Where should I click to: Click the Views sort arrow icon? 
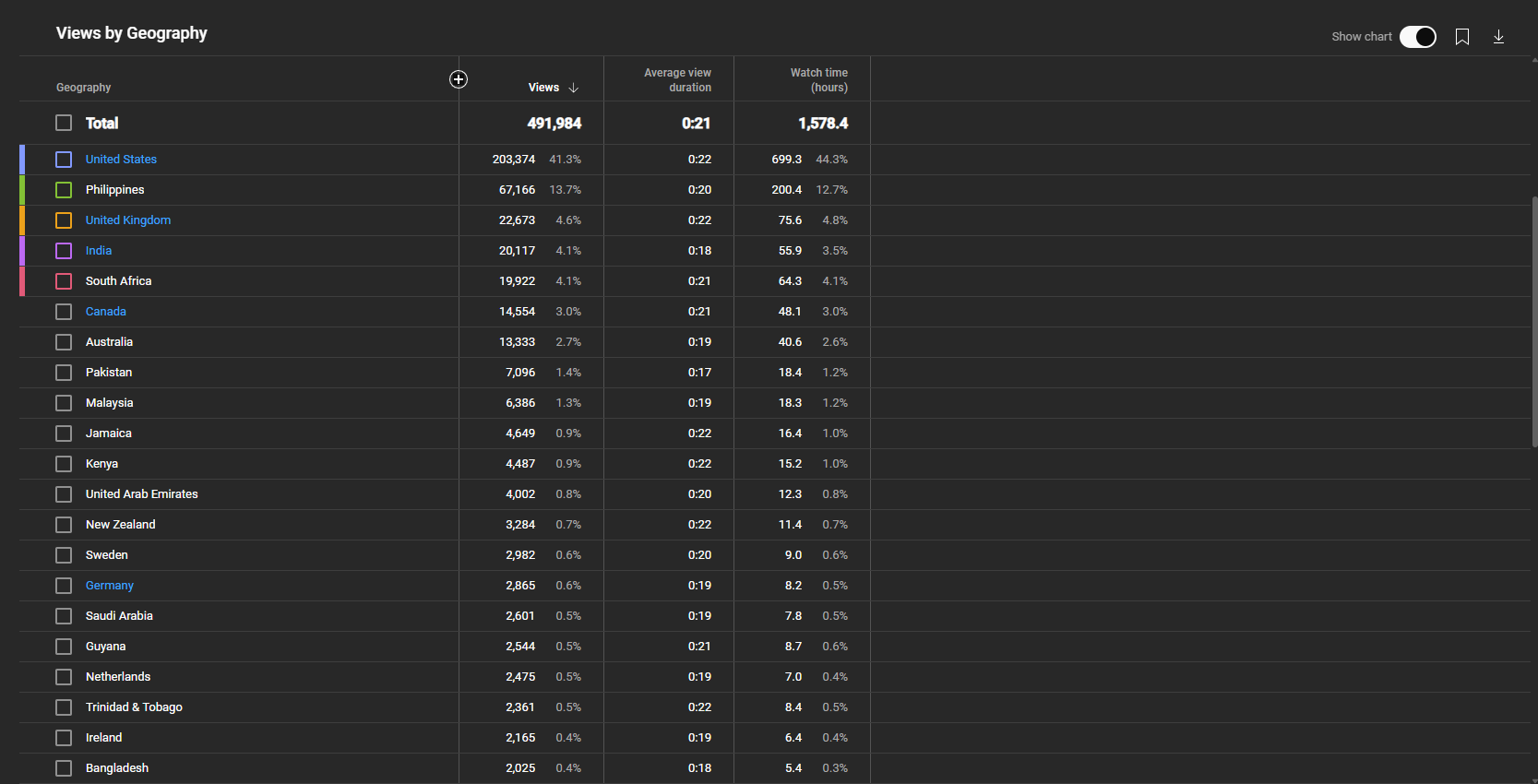[574, 88]
